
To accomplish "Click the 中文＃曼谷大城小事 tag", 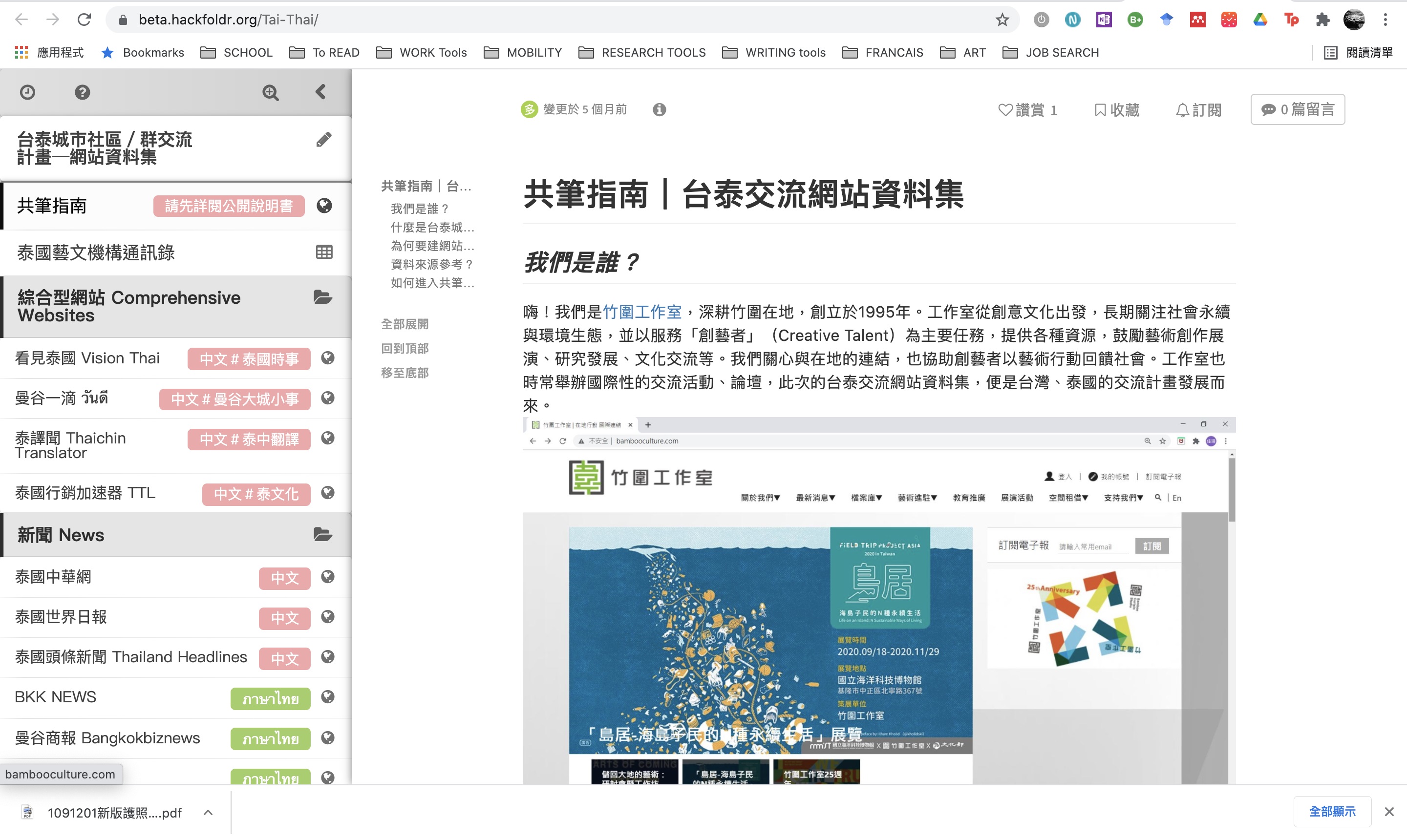I will (235, 399).
